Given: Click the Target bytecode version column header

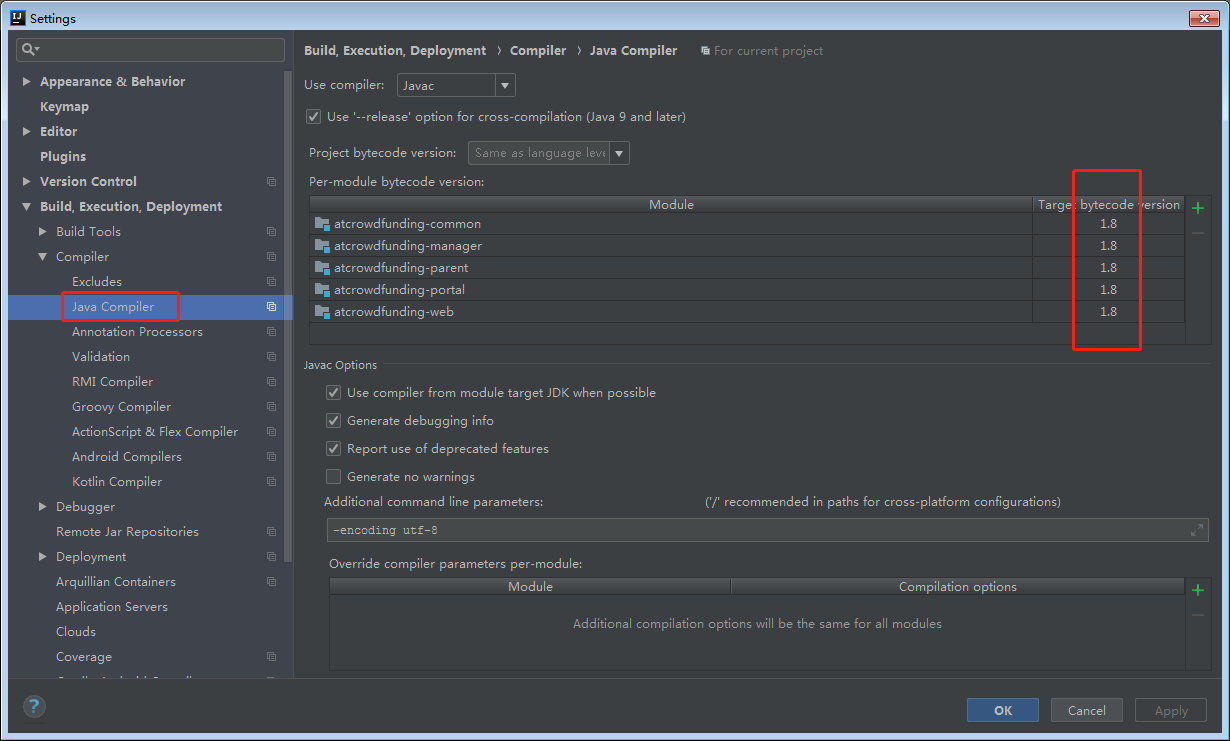Looking at the screenshot, I should pos(1109,204).
